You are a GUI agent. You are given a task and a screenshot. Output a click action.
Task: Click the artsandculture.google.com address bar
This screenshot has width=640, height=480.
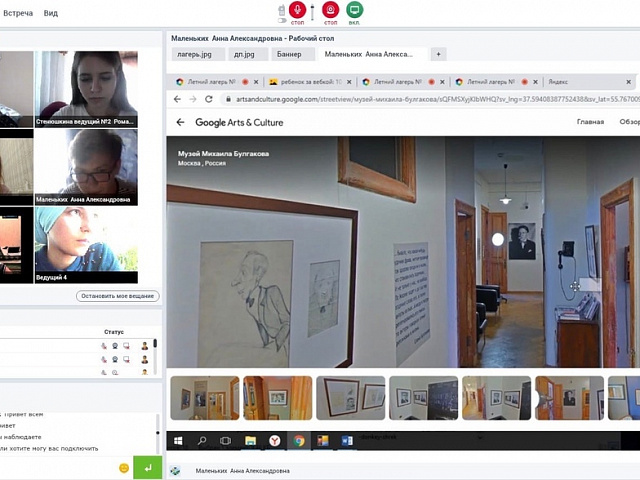click(431, 99)
